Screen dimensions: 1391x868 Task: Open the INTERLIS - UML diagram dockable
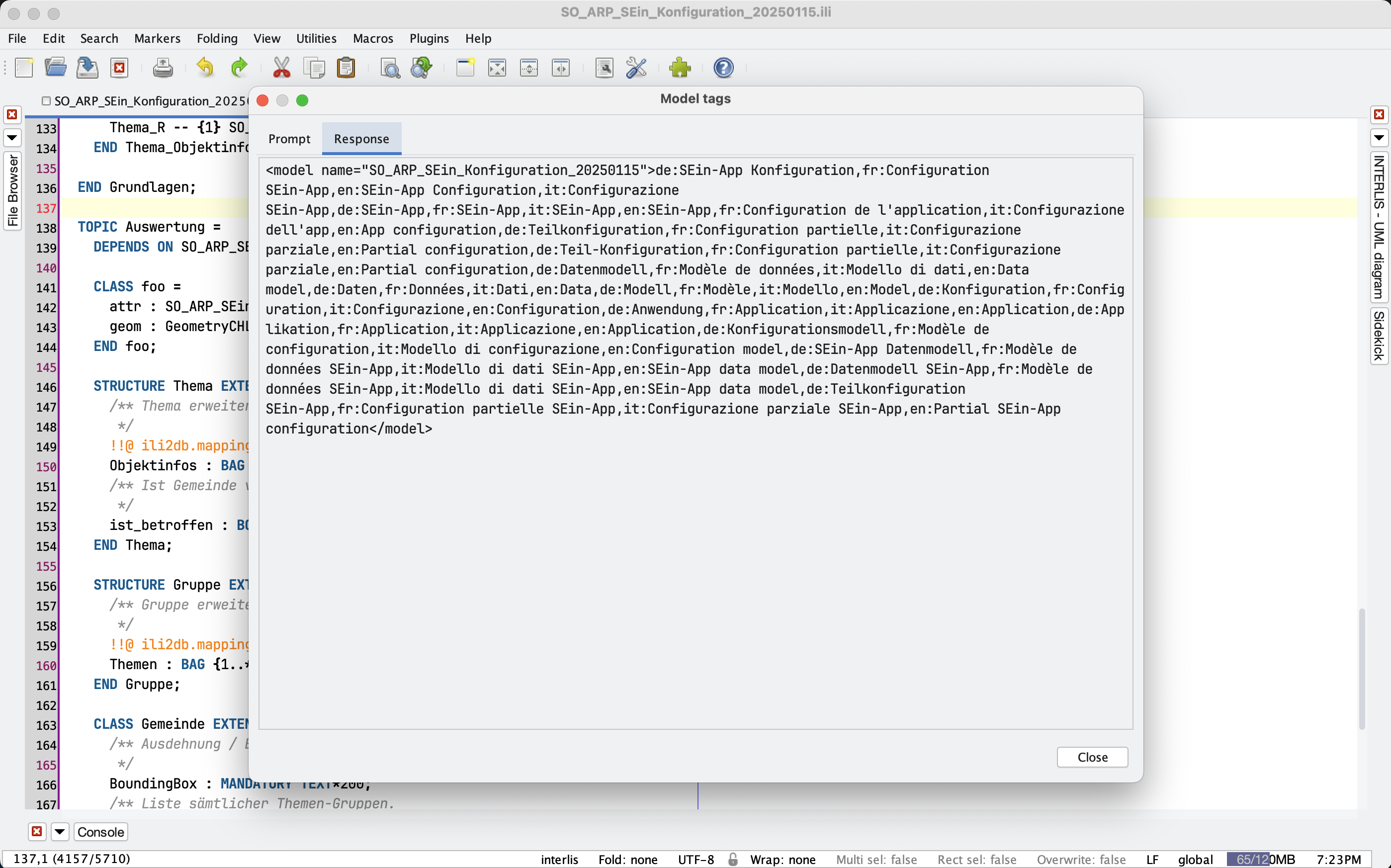[1379, 227]
